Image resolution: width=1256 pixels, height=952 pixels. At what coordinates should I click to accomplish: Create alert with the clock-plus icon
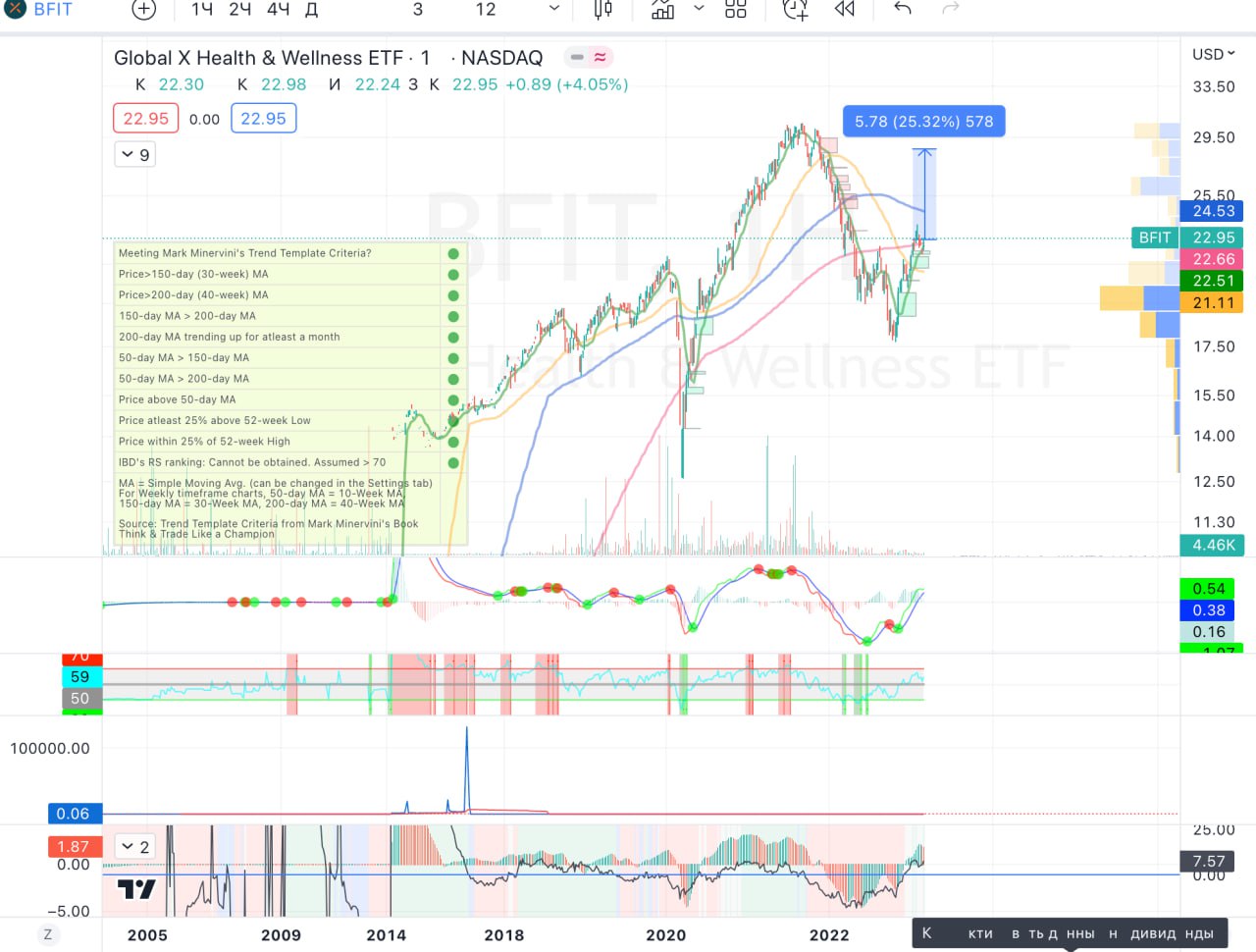point(796,10)
